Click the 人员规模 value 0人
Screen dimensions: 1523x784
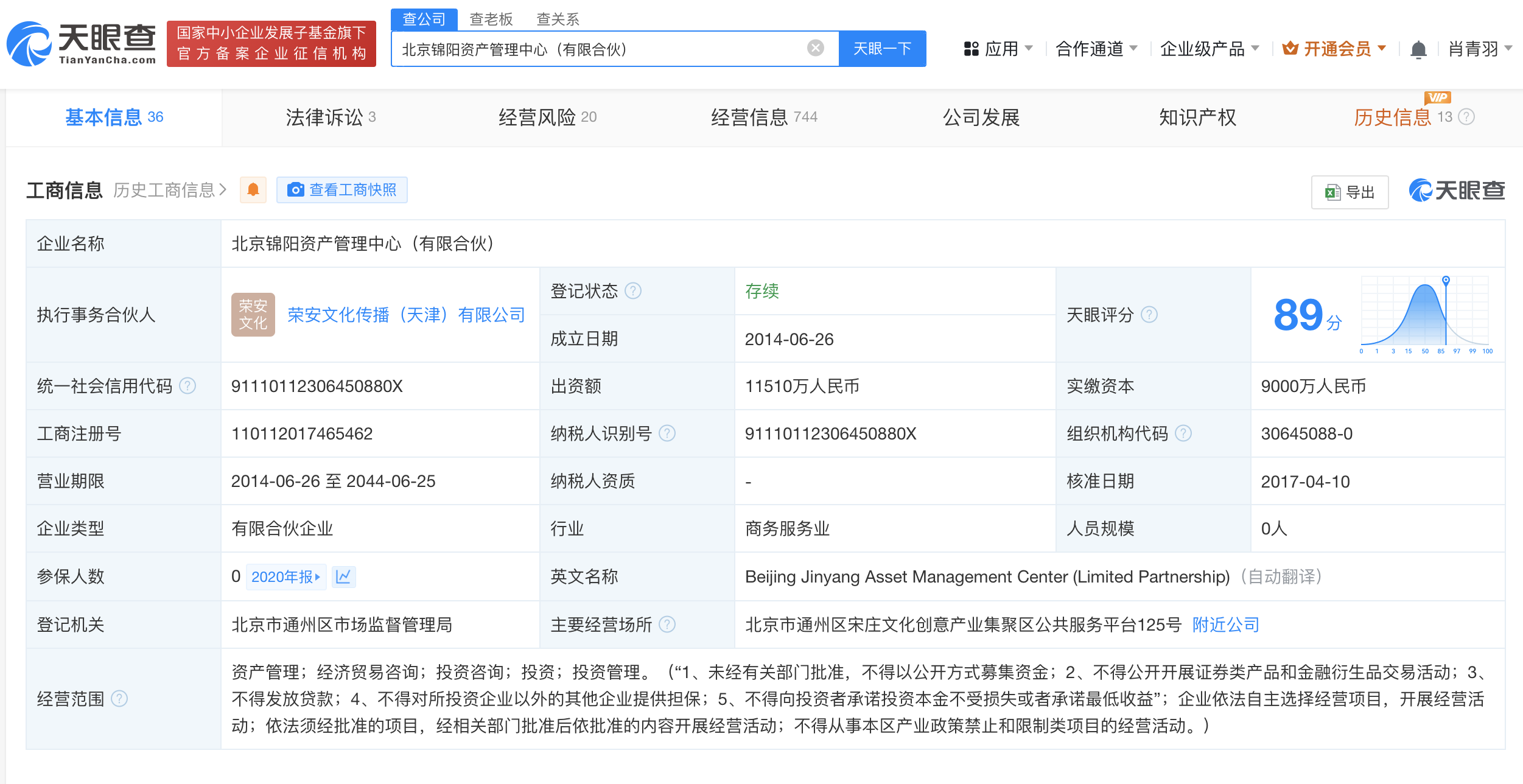point(1274,528)
